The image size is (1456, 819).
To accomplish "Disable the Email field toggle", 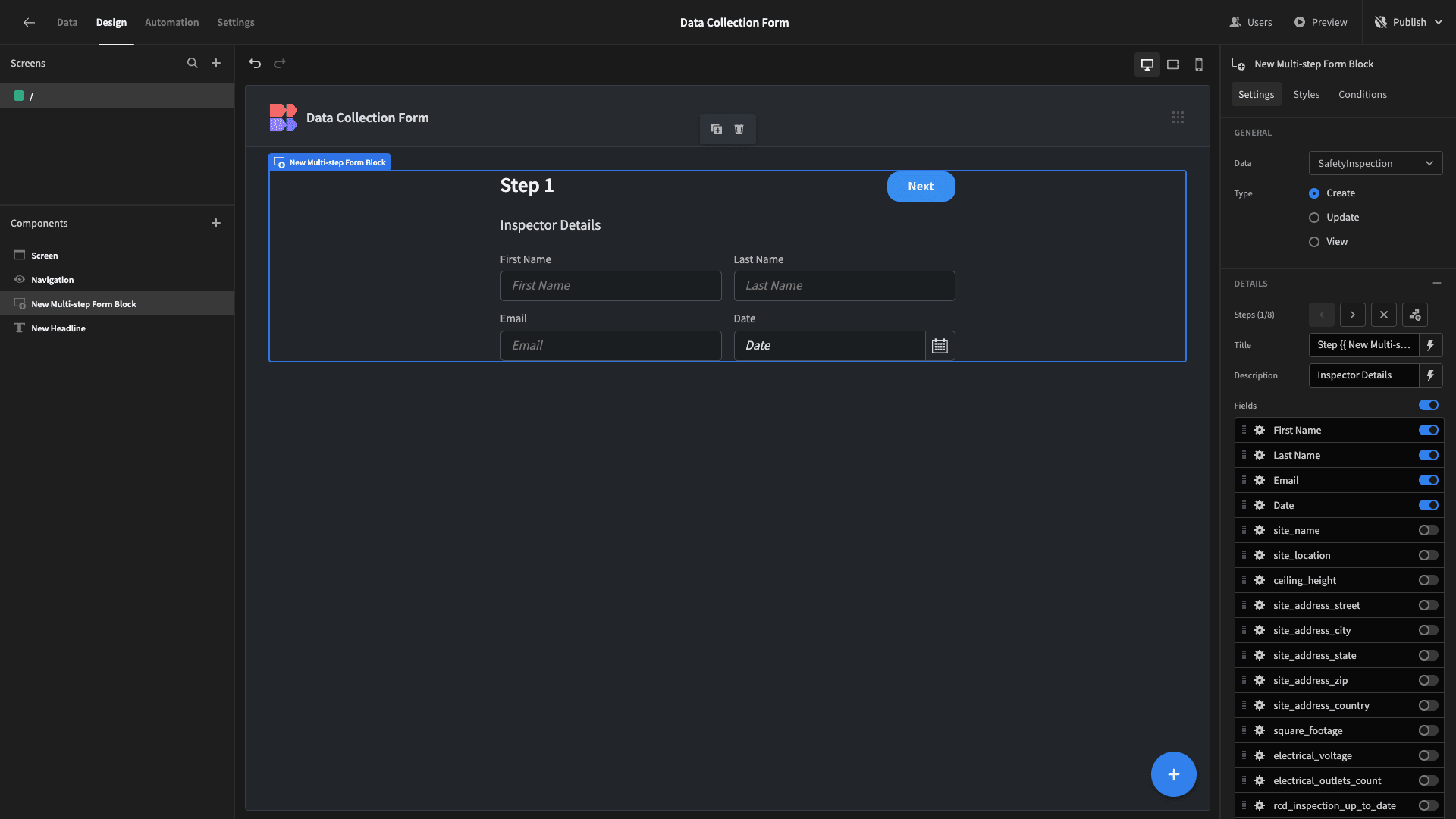I will point(1428,480).
